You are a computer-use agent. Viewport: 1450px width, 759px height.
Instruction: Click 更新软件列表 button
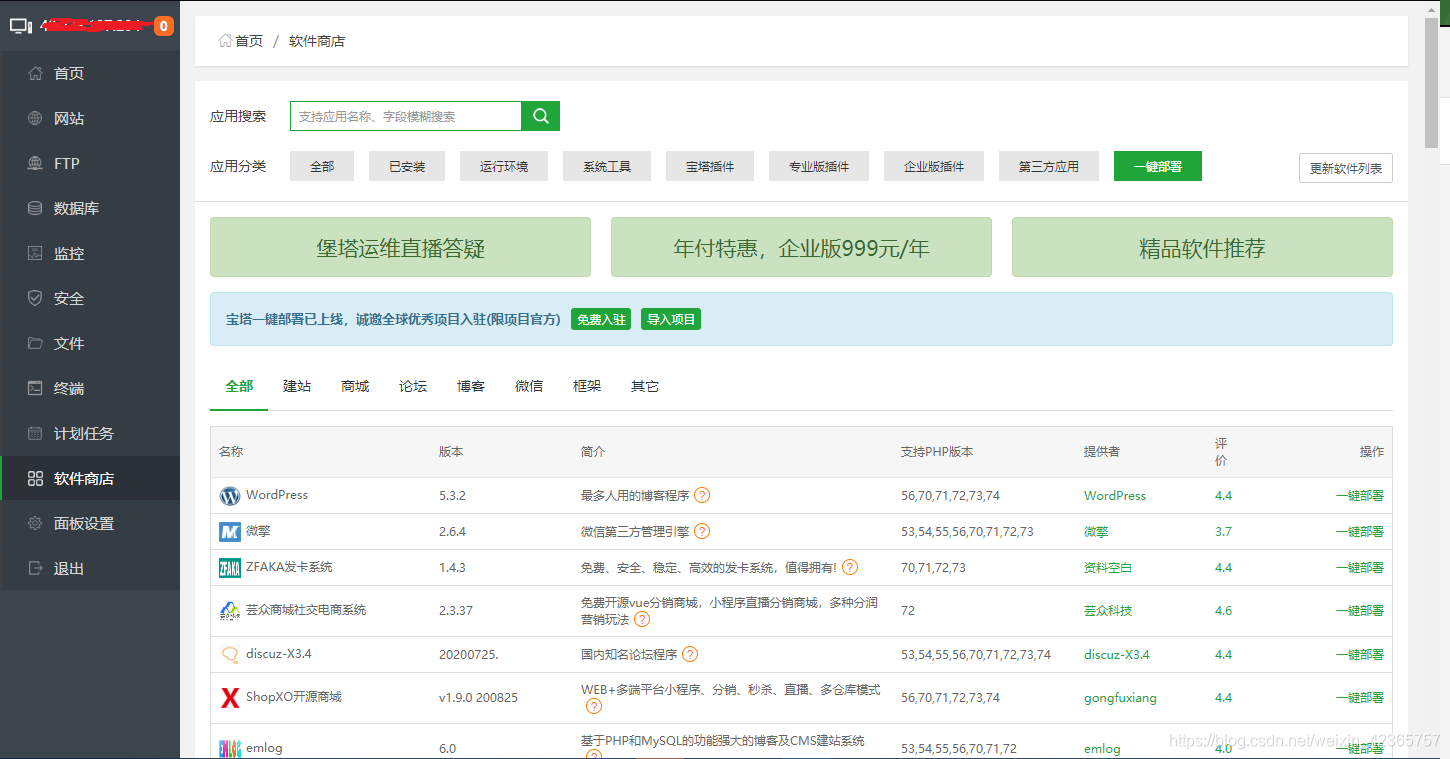(1346, 168)
